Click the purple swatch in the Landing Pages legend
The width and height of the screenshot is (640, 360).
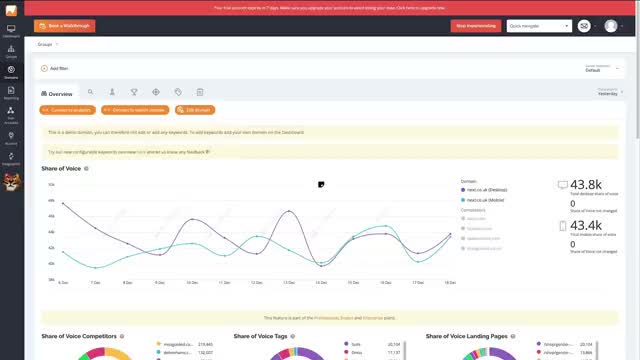[x=539, y=344]
